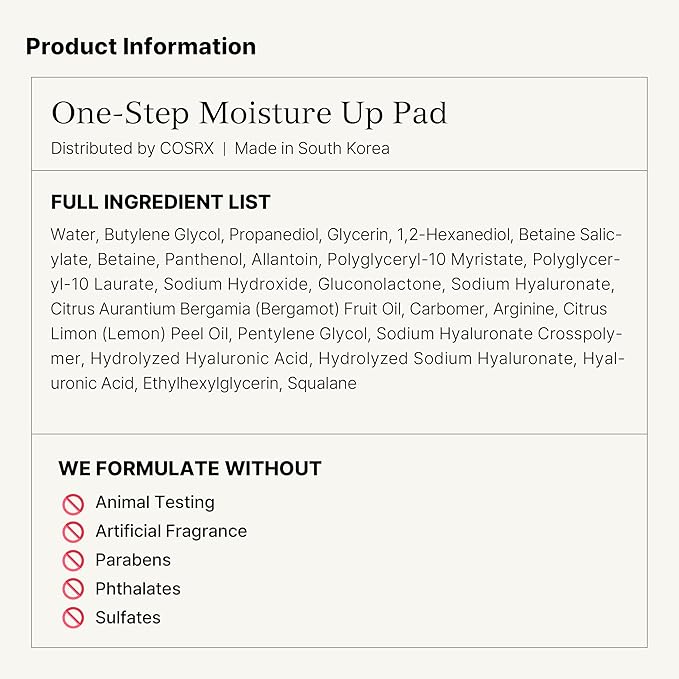Click the Parabens list item text

(133, 560)
